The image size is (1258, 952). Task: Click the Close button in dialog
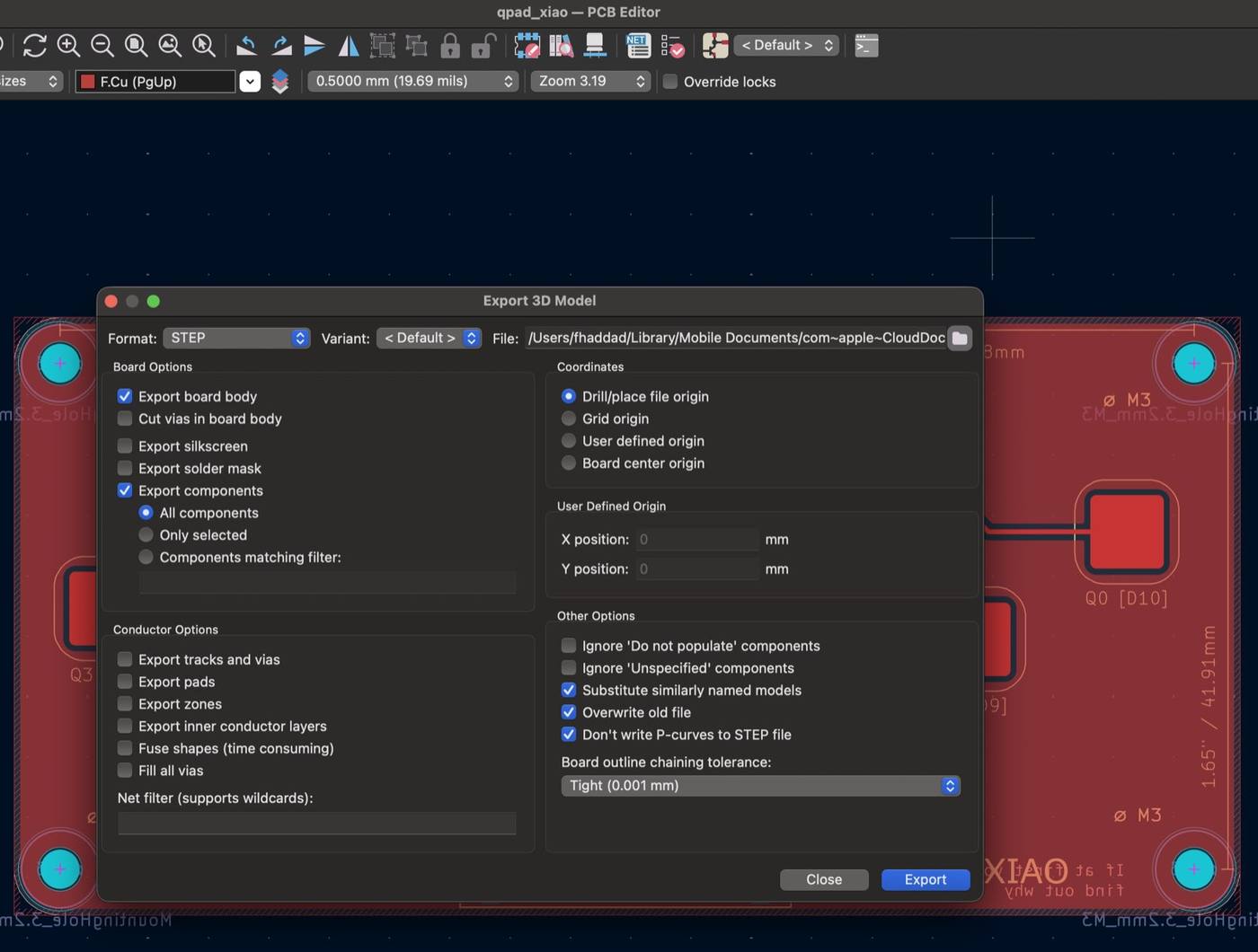tap(824, 880)
